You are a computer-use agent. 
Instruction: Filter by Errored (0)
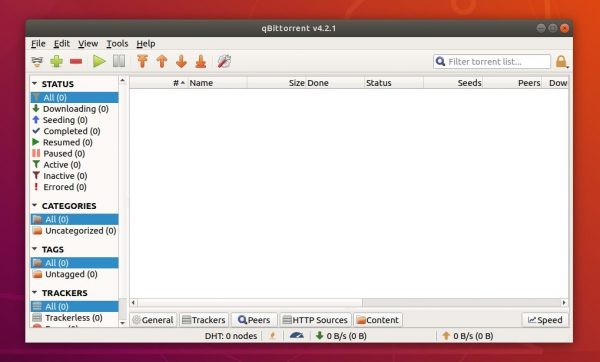(75, 187)
